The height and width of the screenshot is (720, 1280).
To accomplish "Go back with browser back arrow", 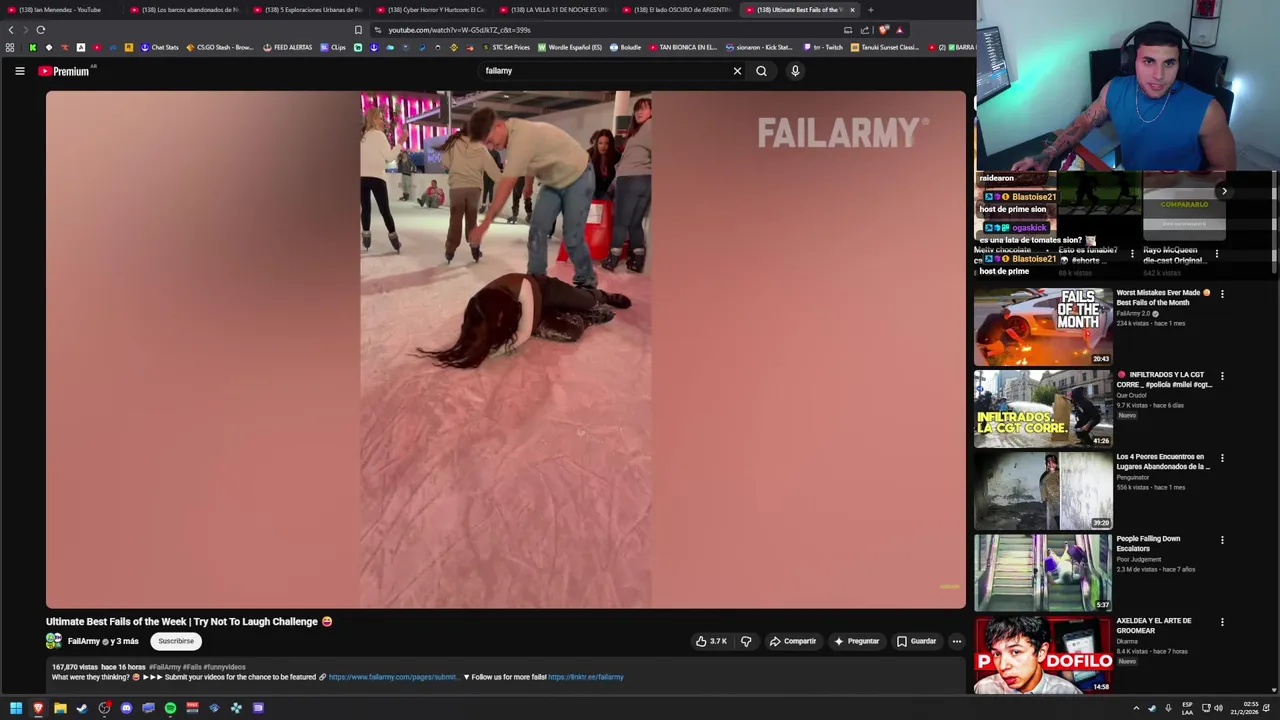I will (x=11, y=30).
